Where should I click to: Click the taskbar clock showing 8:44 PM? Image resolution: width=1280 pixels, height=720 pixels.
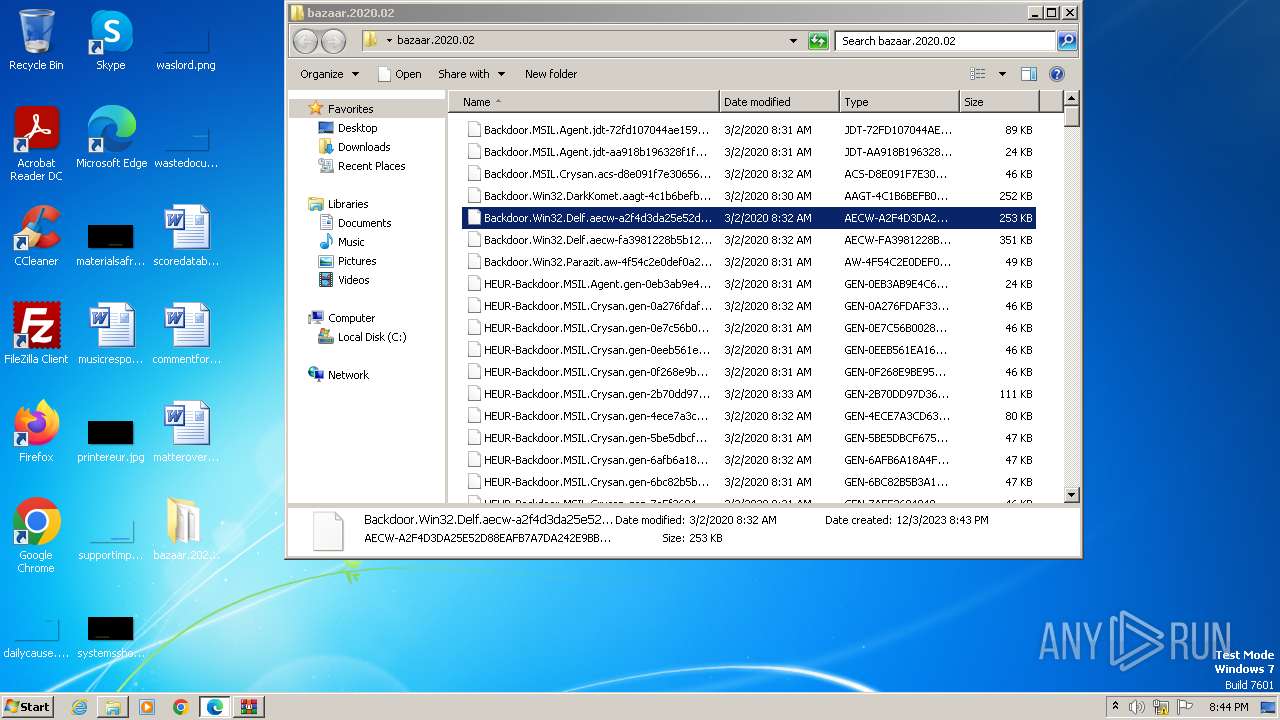1228,707
